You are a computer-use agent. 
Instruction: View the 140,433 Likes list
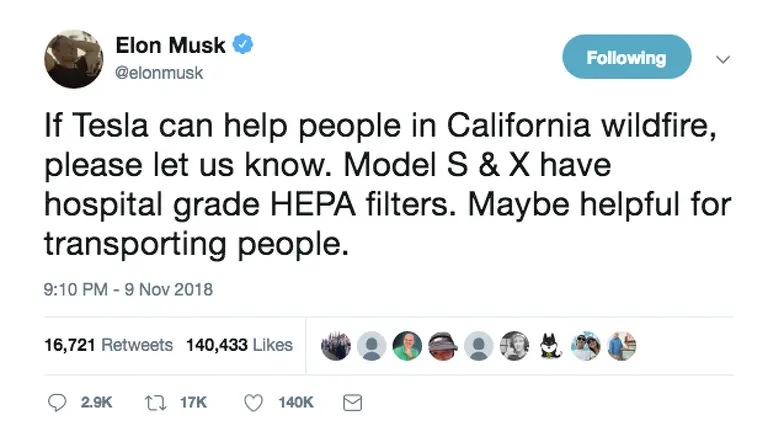point(239,345)
